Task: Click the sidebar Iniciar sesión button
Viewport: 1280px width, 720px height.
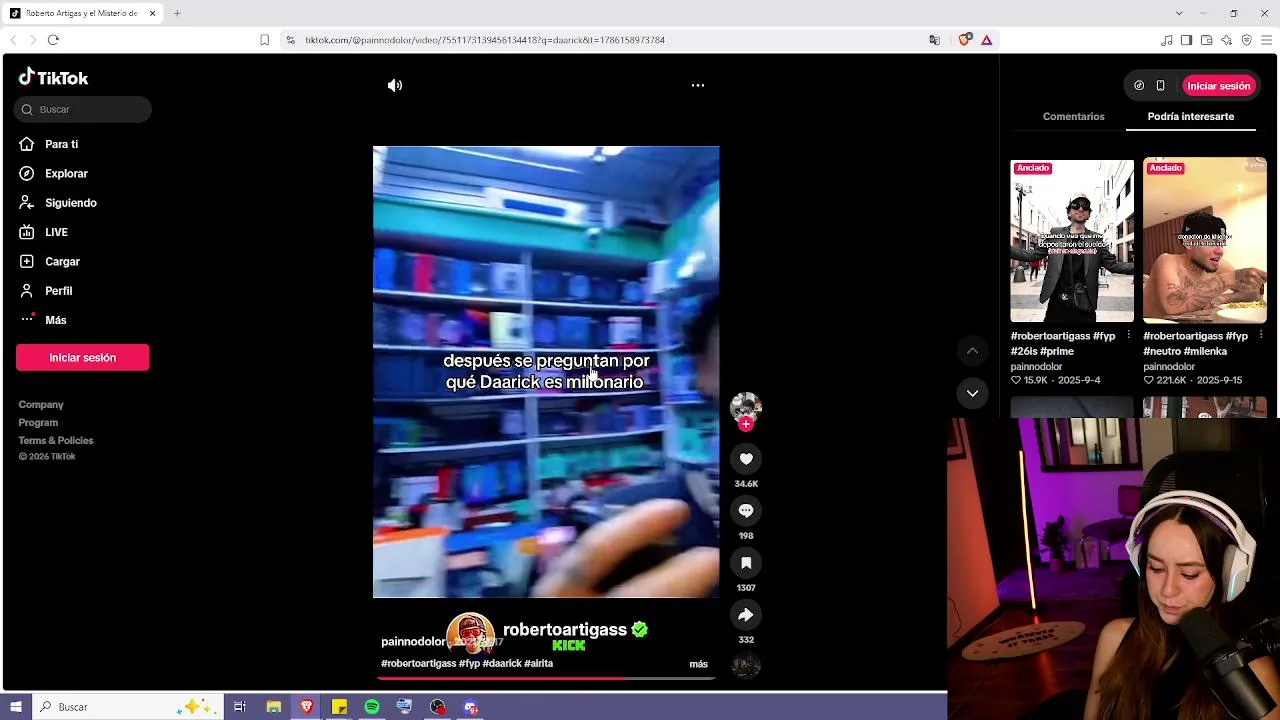Action: pyautogui.click(x=83, y=358)
